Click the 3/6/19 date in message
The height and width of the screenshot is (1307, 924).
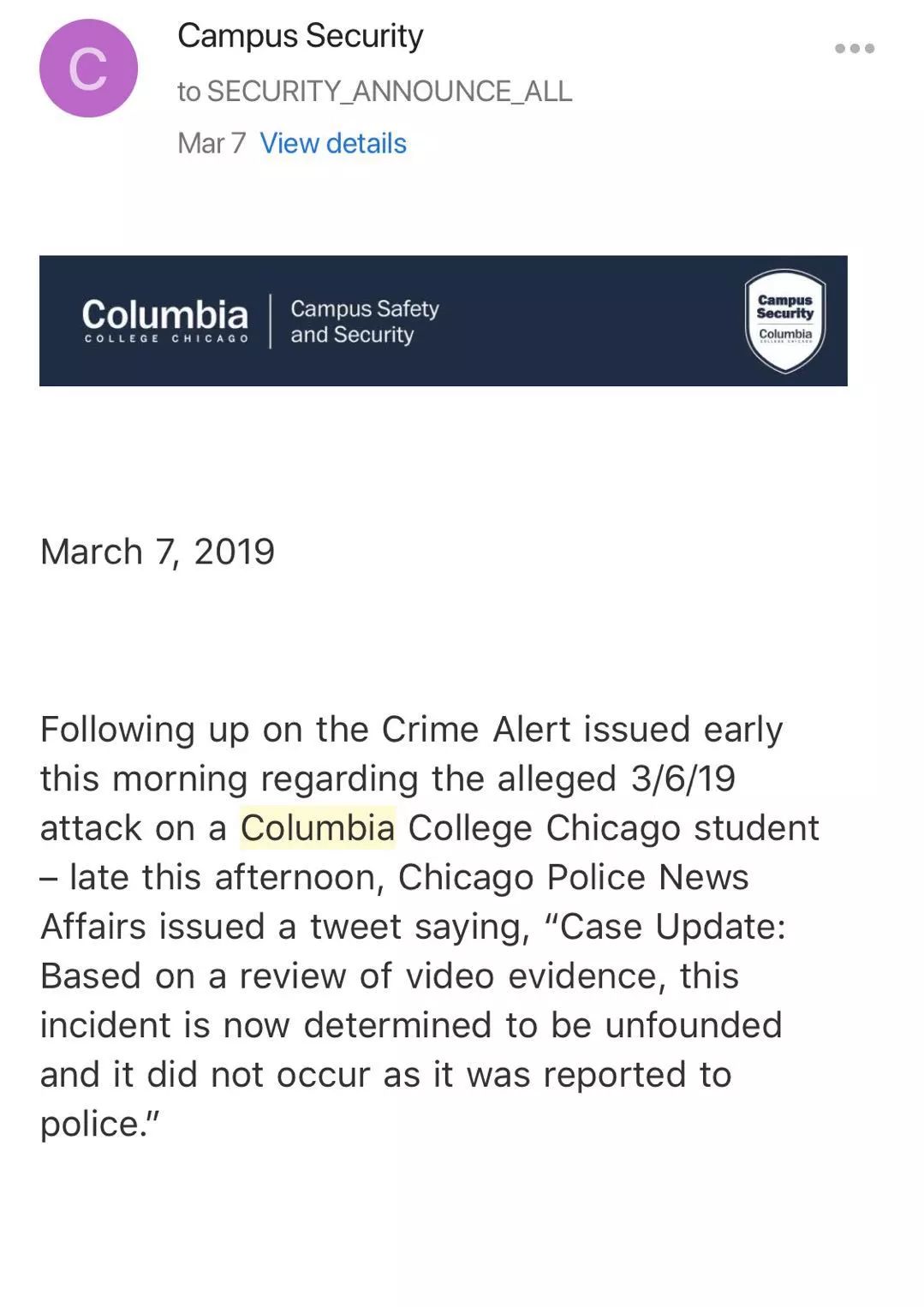(x=683, y=779)
